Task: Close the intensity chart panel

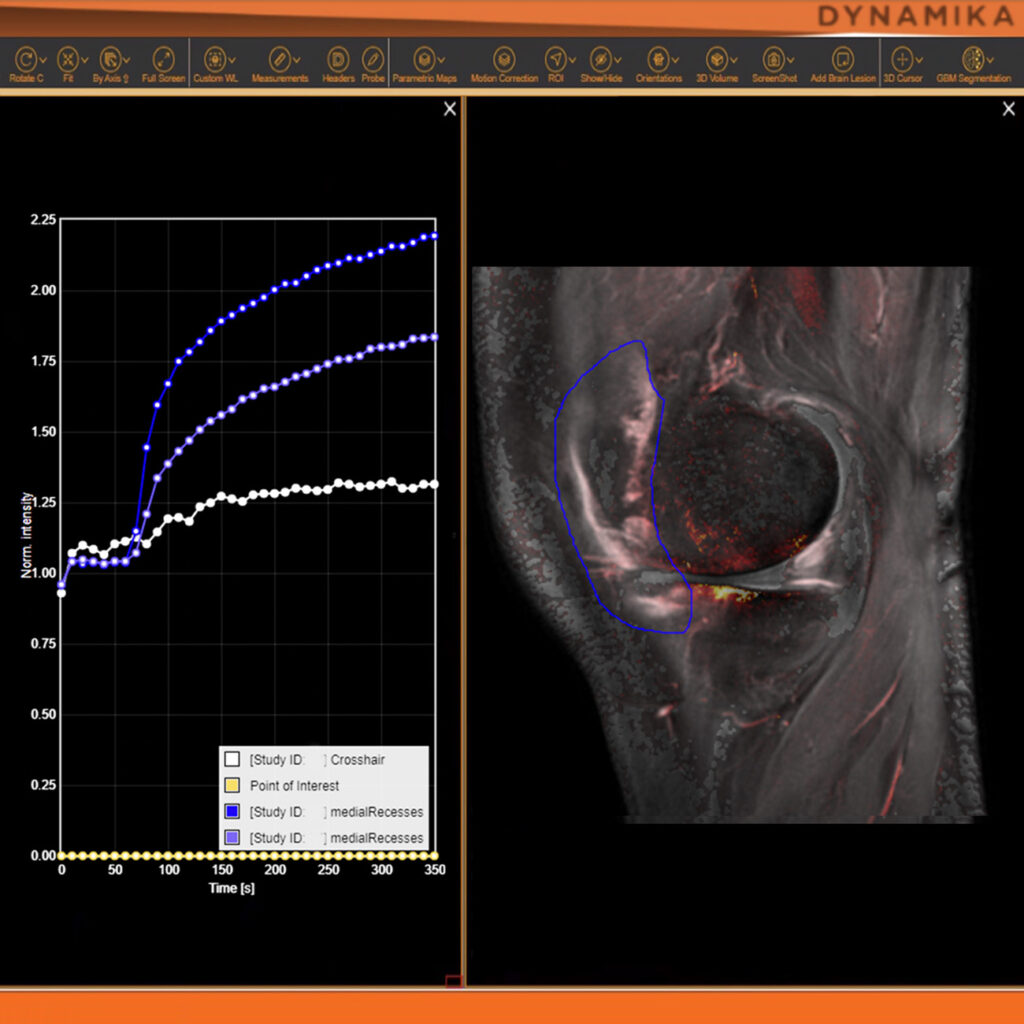Action: pyautogui.click(x=450, y=109)
